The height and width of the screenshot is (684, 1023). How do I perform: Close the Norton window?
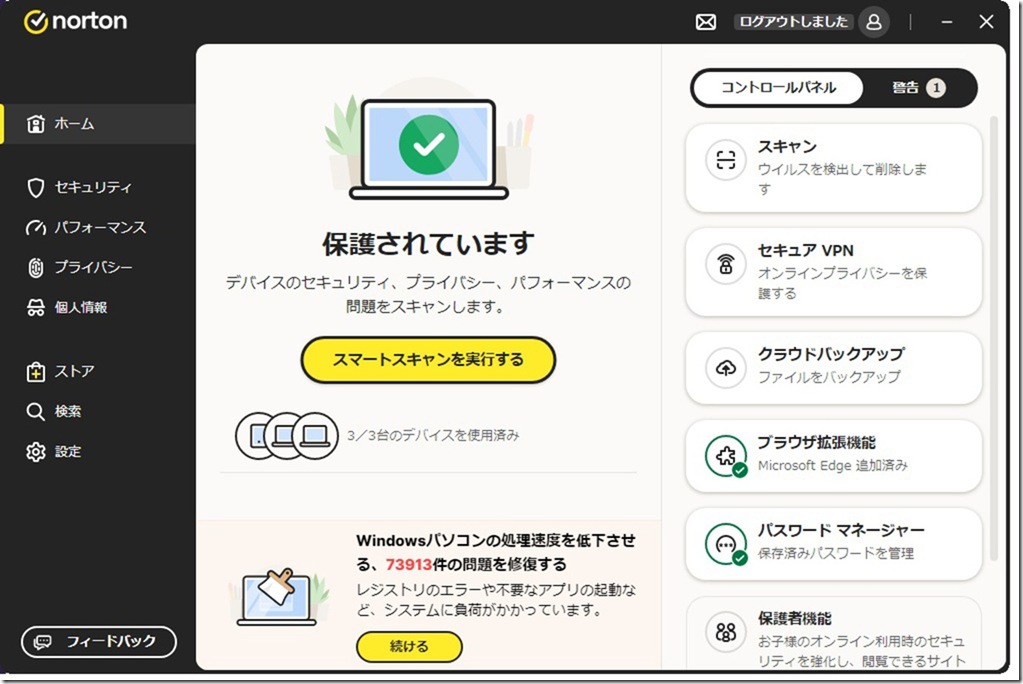986,22
